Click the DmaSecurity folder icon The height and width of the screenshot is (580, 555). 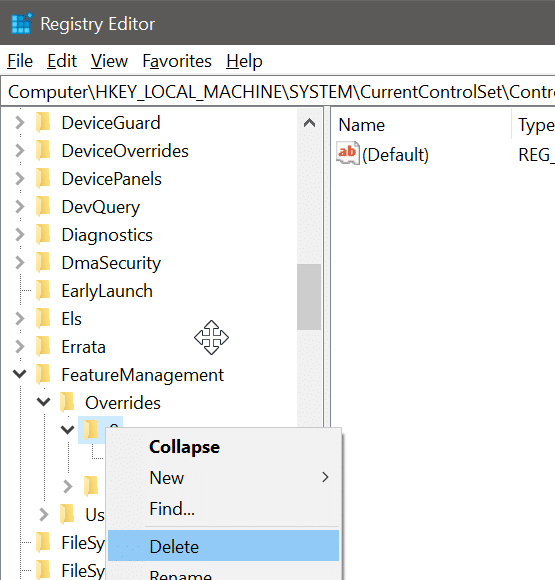pos(44,263)
